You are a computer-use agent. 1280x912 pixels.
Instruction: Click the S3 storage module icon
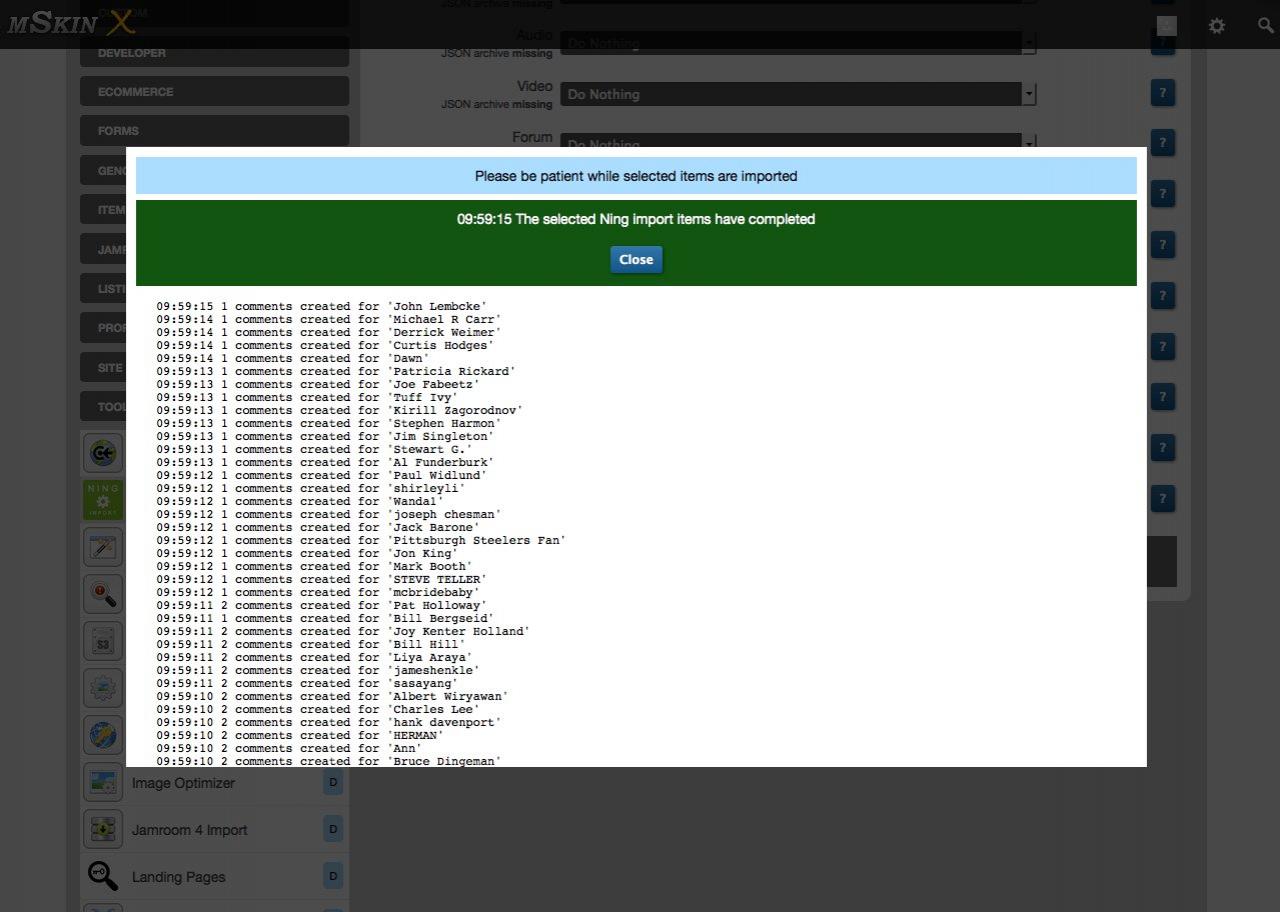pyautogui.click(x=103, y=642)
